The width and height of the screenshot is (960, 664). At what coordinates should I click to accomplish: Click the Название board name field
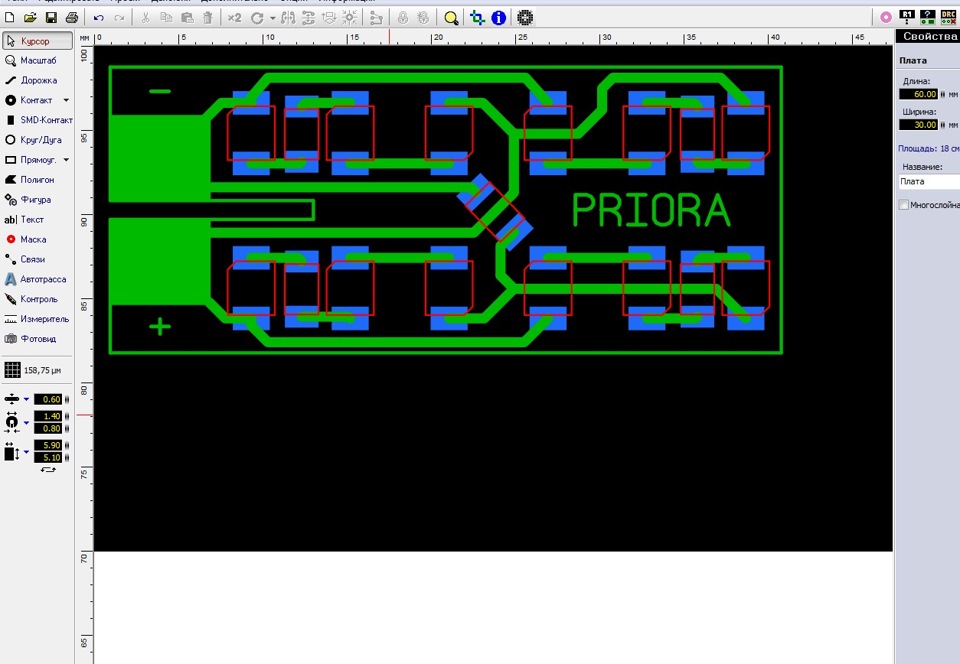click(x=929, y=182)
